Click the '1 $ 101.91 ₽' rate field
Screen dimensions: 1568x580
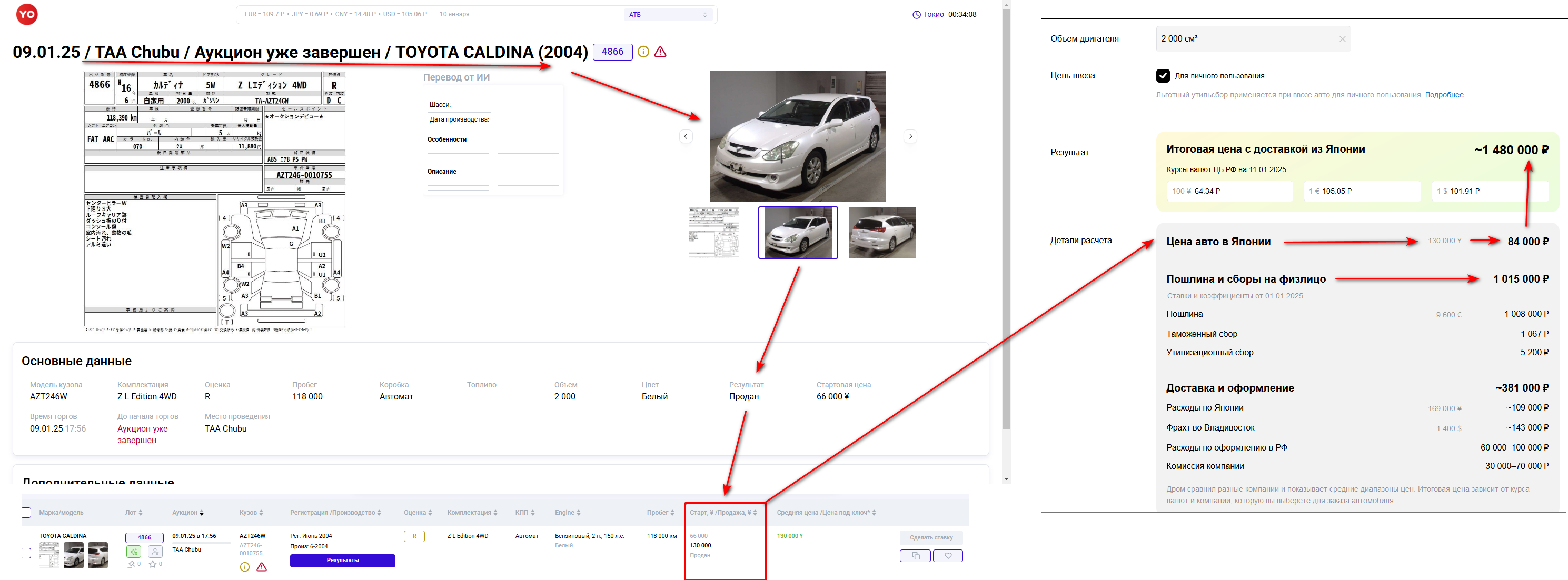pos(1490,191)
